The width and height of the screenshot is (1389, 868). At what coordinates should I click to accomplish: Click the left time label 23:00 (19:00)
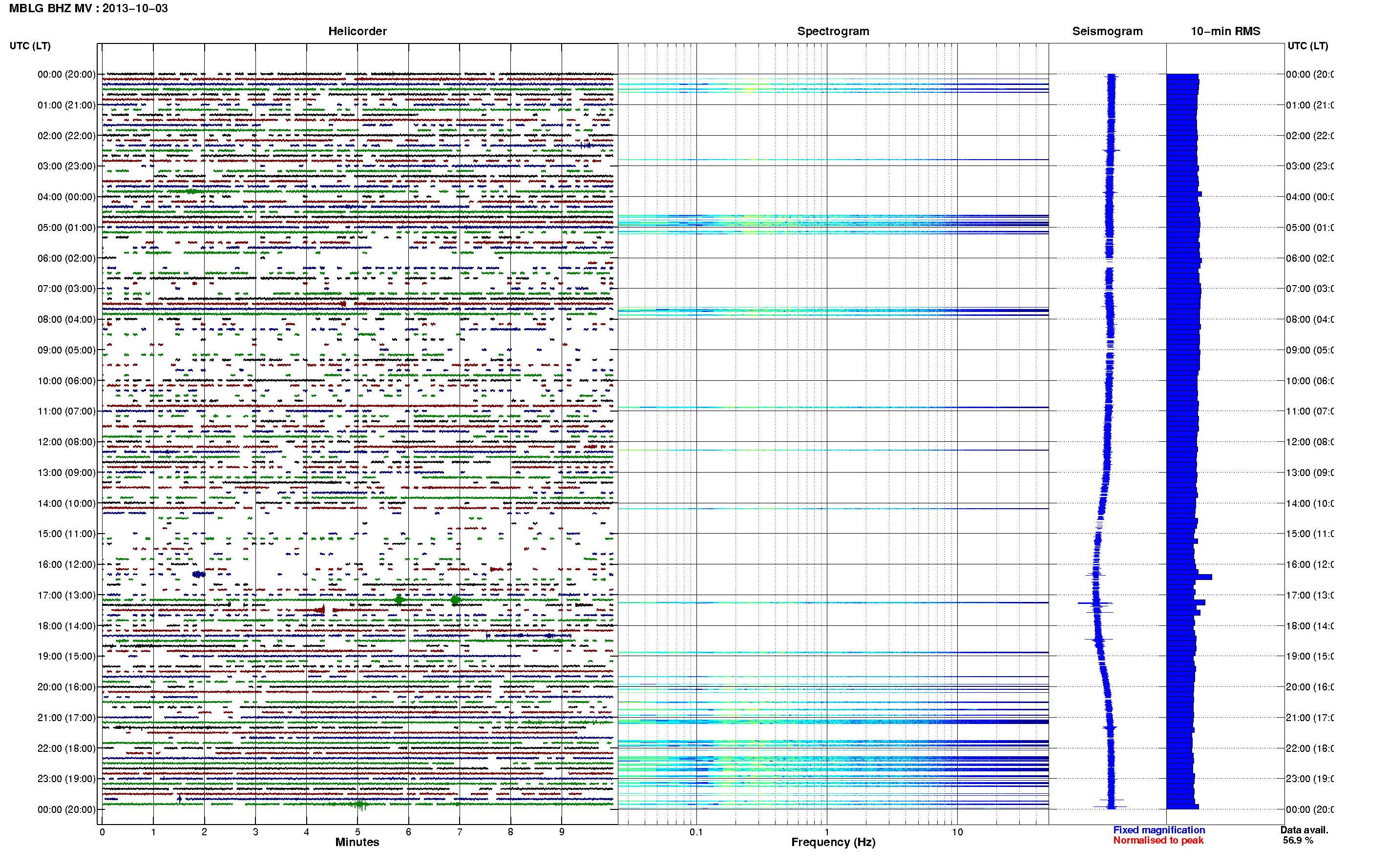pos(66,779)
